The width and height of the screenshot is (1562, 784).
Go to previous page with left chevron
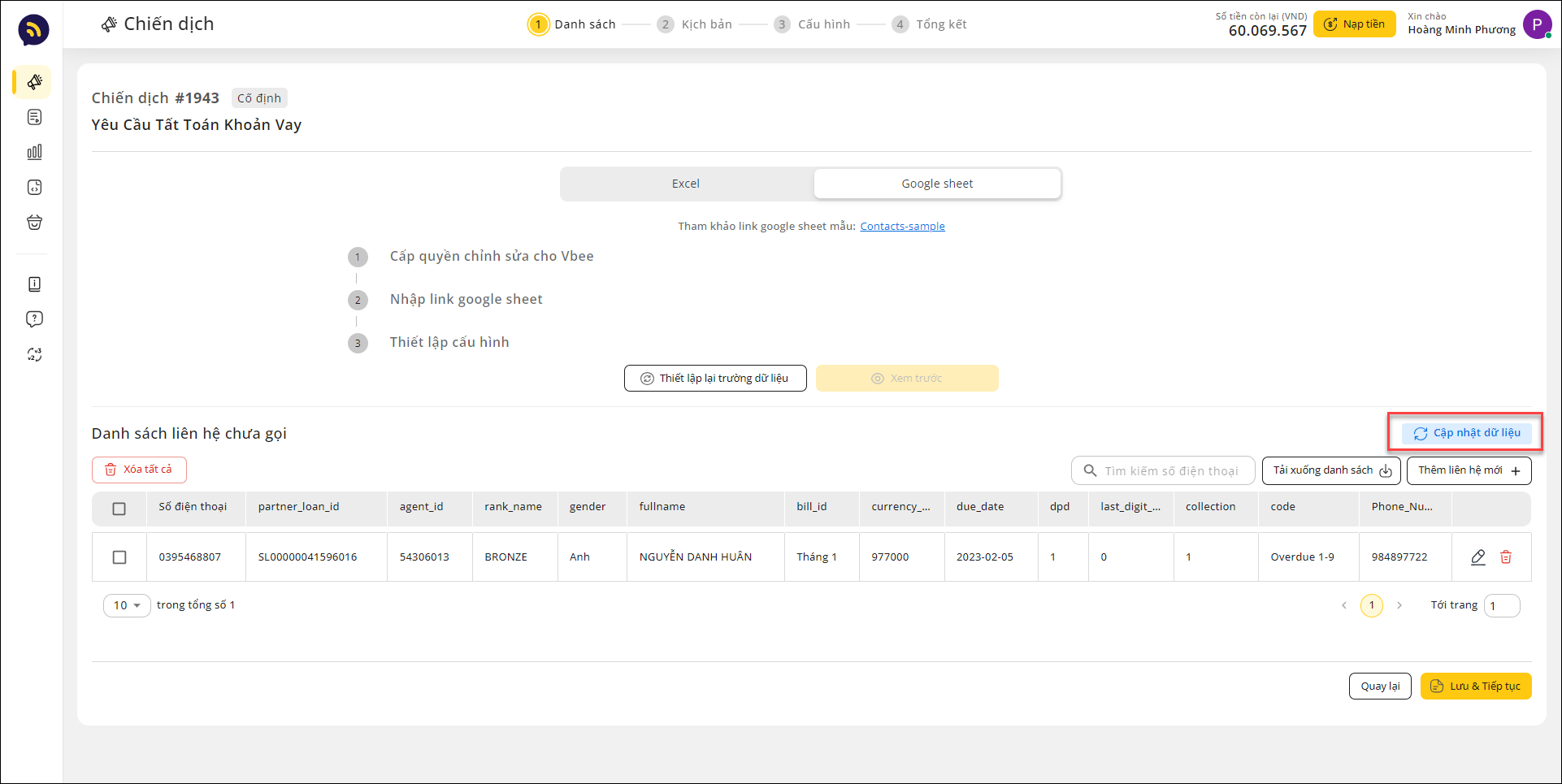pyautogui.click(x=1344, y=605)
